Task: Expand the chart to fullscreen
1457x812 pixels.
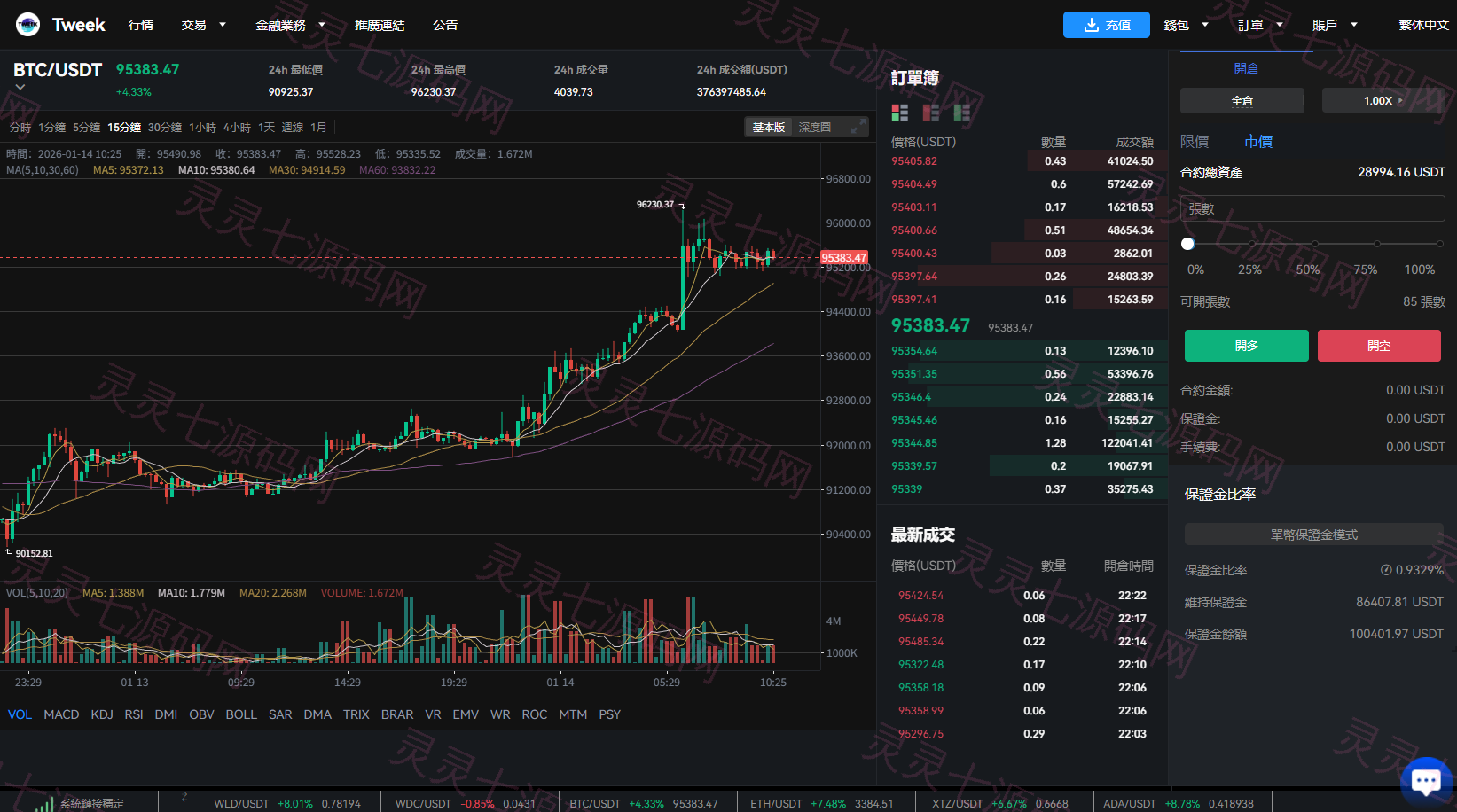Action: 857,128
